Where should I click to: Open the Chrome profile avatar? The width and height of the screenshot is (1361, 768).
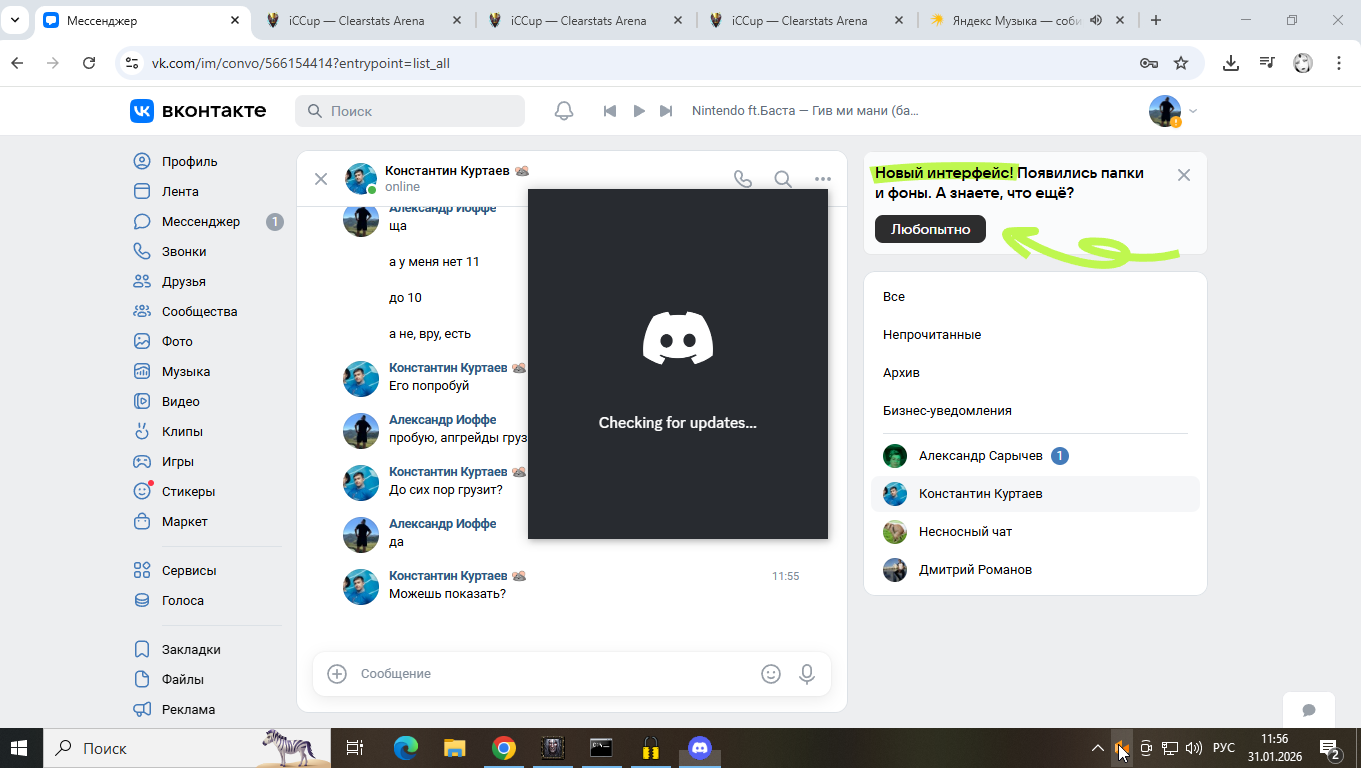1303,63
